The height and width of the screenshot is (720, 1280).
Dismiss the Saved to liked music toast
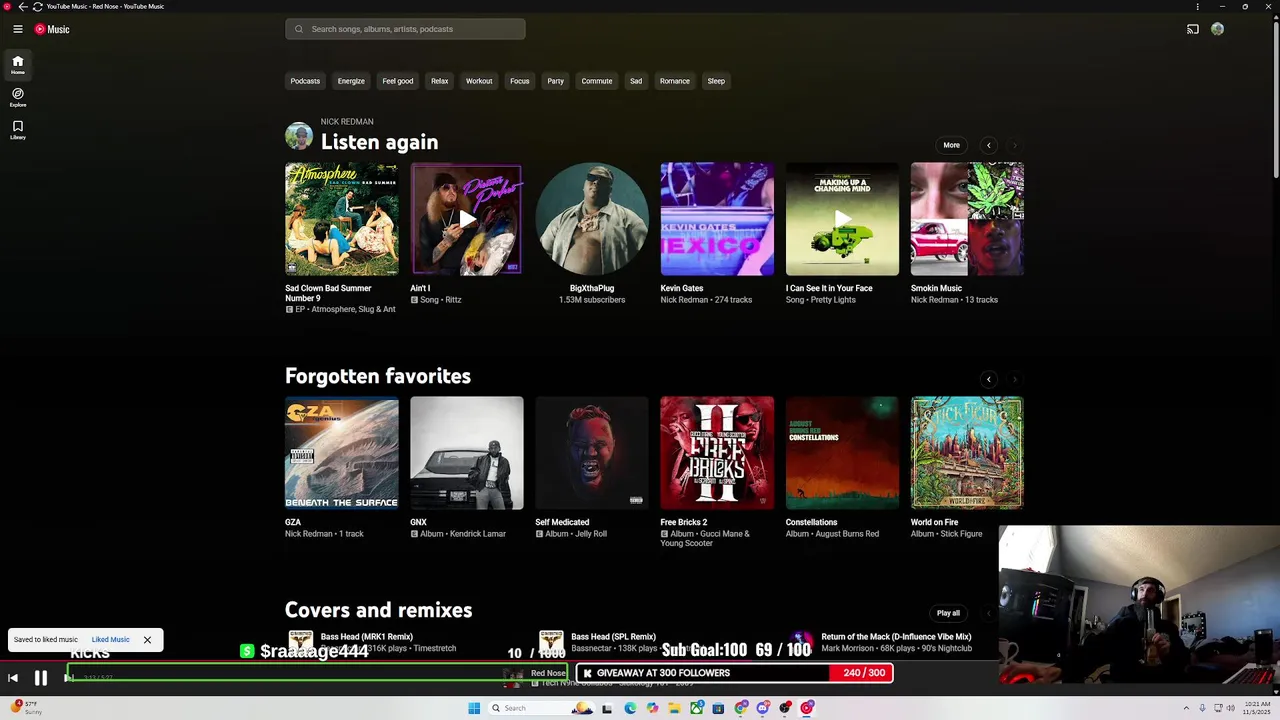[x=147, y=639]
